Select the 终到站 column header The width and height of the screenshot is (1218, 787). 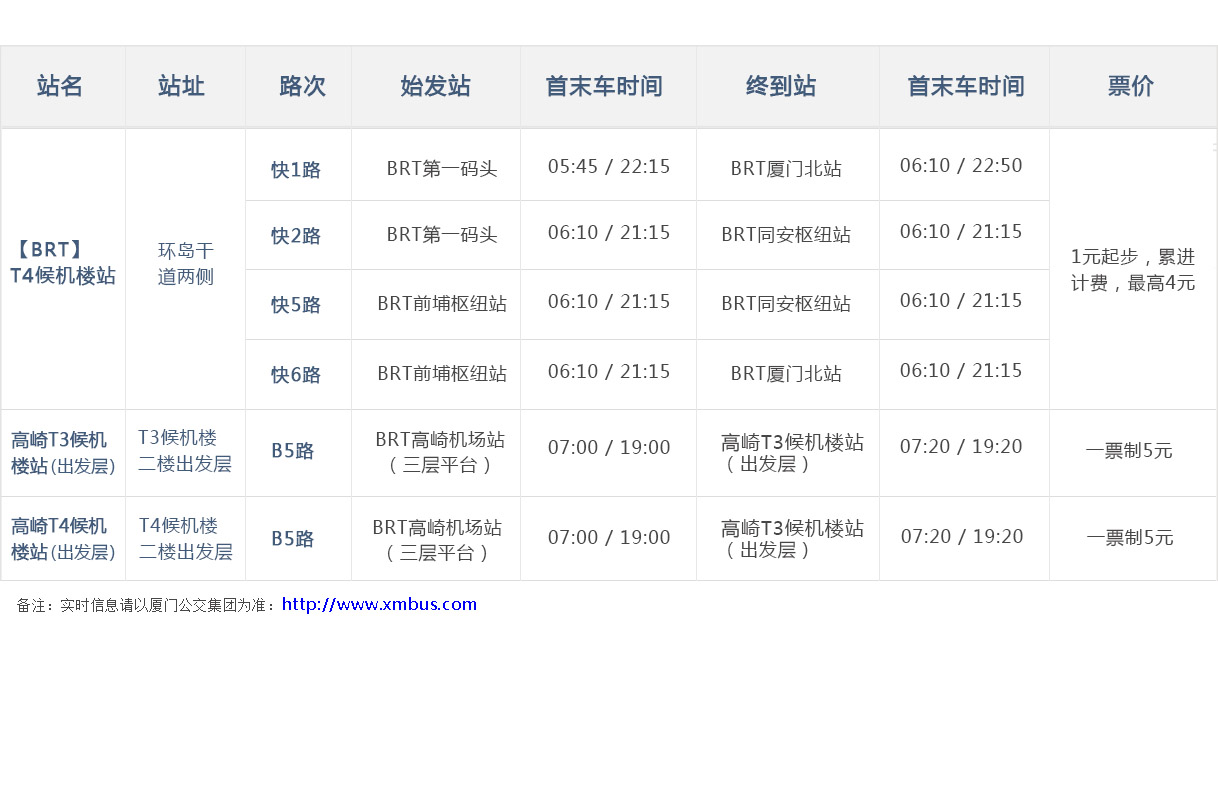[x=781, y=87]
